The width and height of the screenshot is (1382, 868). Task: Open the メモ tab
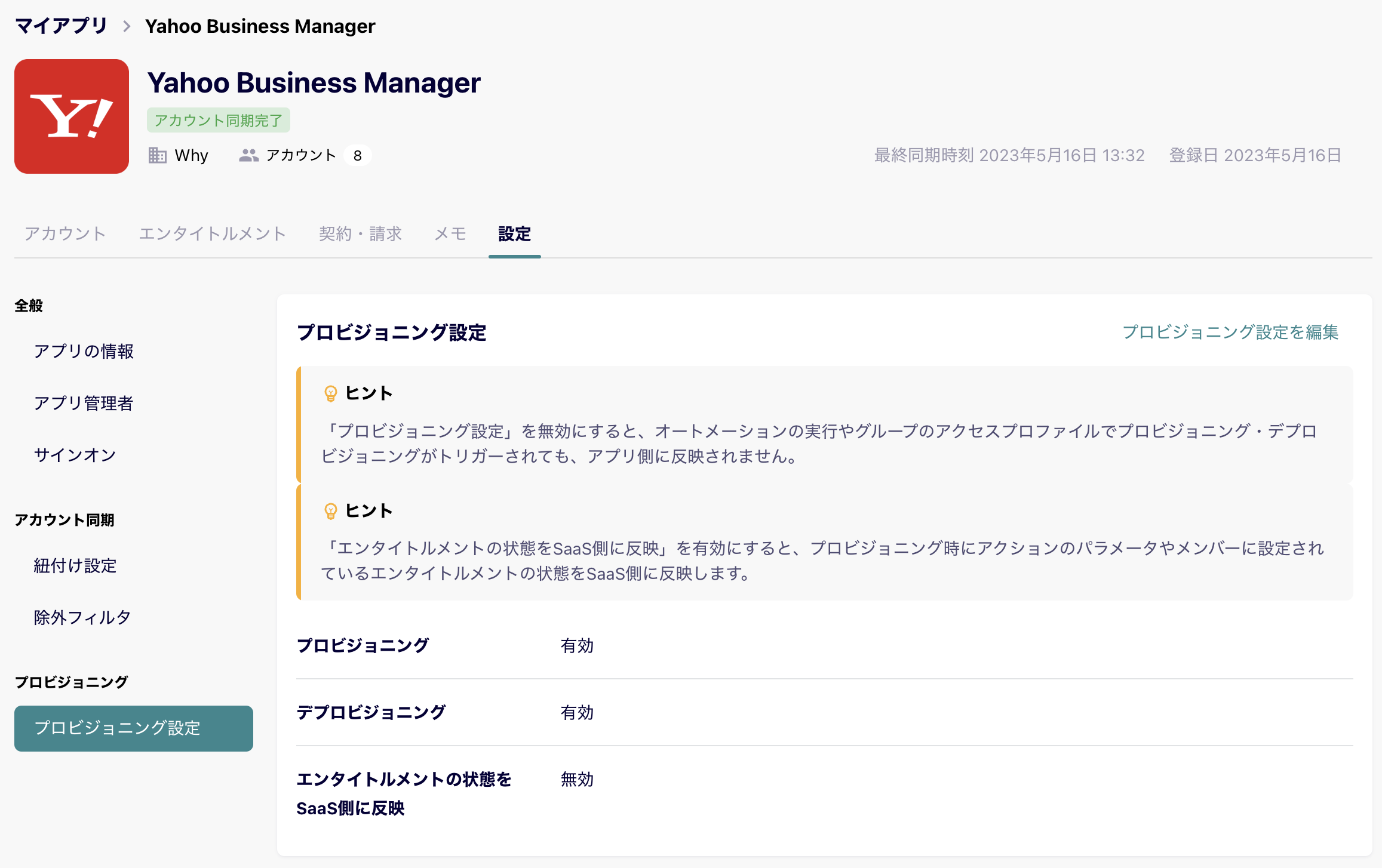click(450, 233)
